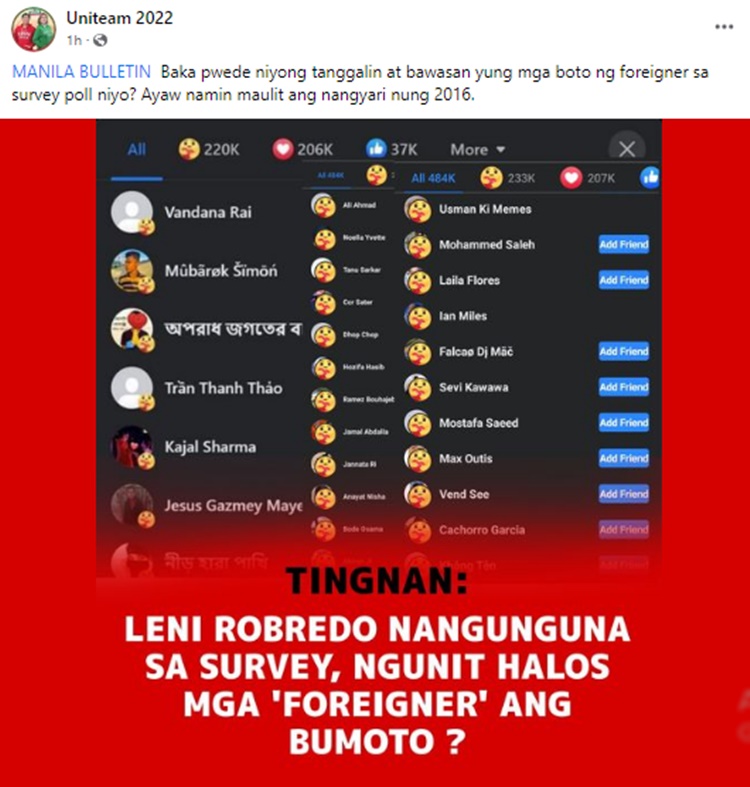Image resolution: width=750 pixels, height=787 pixels.
Task: Expand the More reactions dropdown
Action: [477, 150]
